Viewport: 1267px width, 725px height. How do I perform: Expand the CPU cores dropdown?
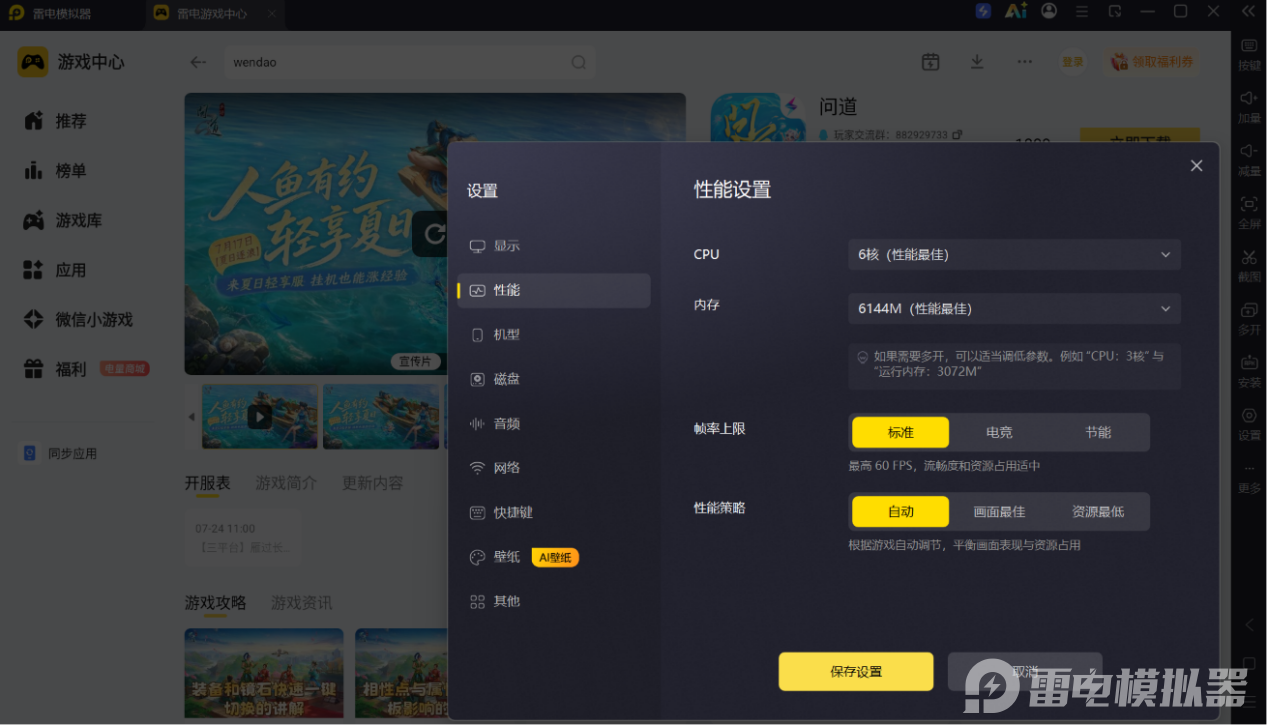(1014, 254)
